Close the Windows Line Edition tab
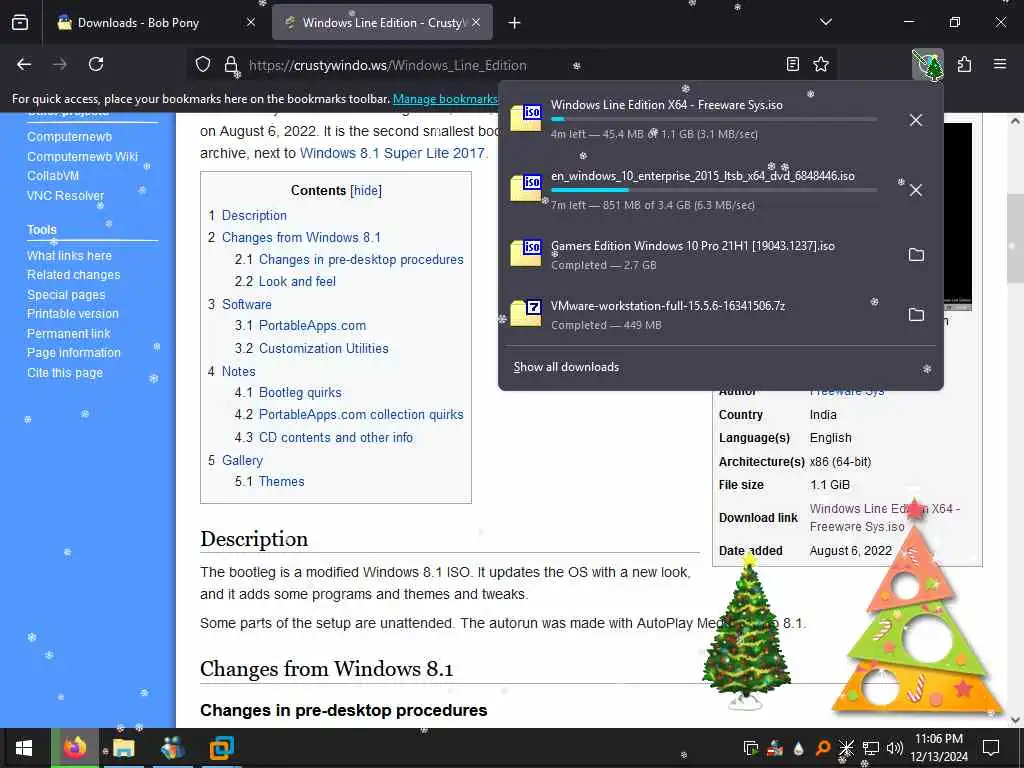 click(476, 22)
